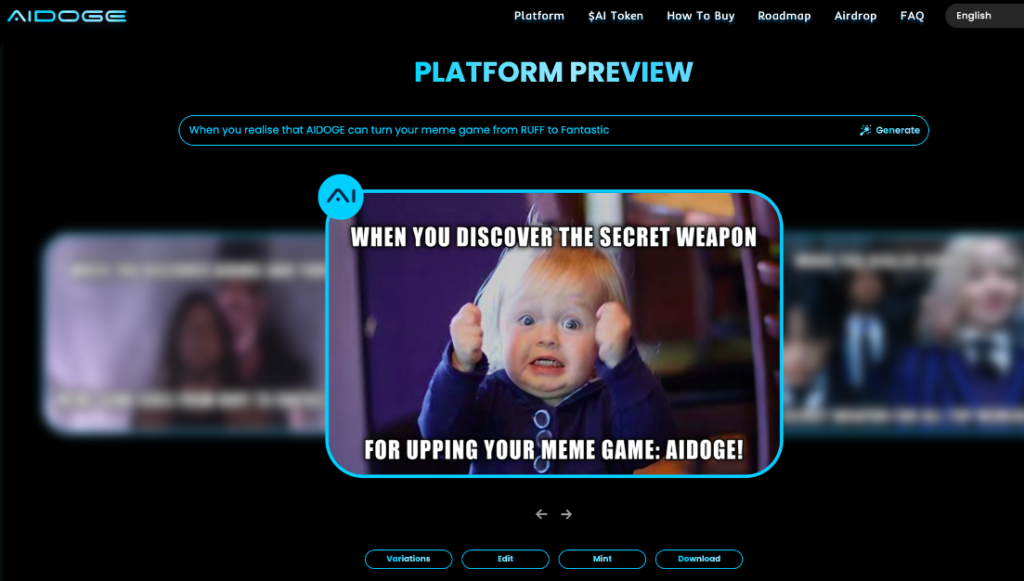Click the Generate button

[x=889, y=131]
